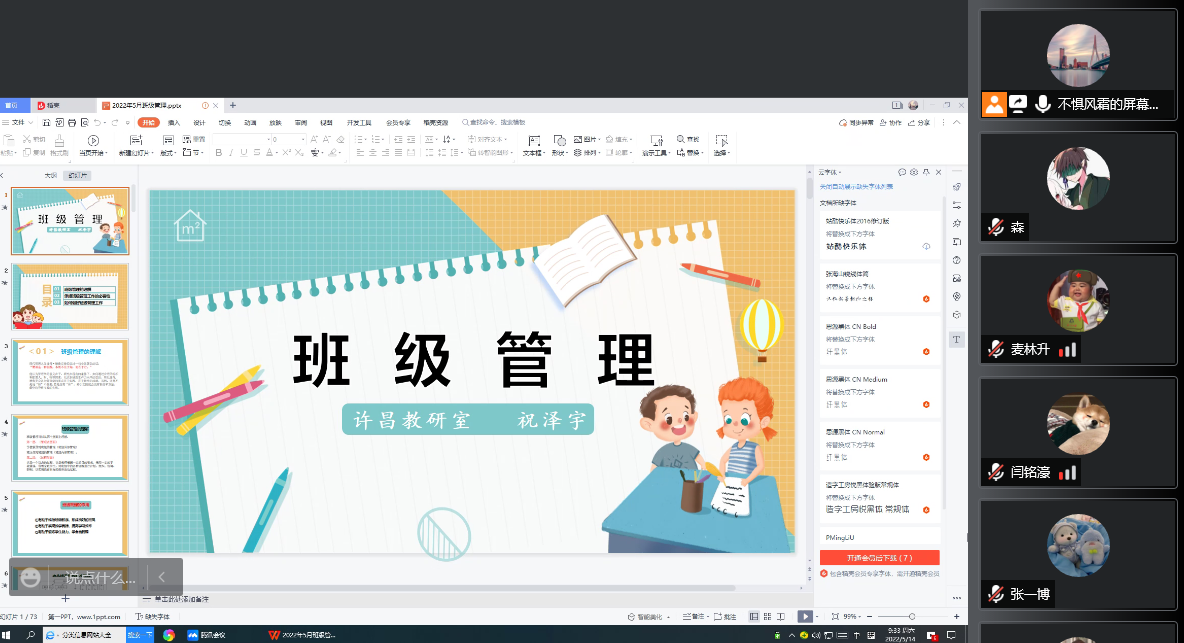Image resolution: width=1184 pixels, height=643 pixels.
Task: Download the 站酷快乐体 font via cloud icon
Action: point(926,246)
